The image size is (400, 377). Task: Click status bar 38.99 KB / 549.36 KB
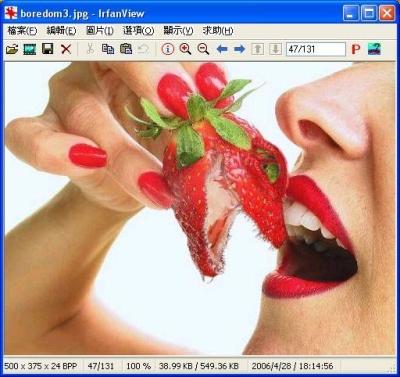(199, 366)
